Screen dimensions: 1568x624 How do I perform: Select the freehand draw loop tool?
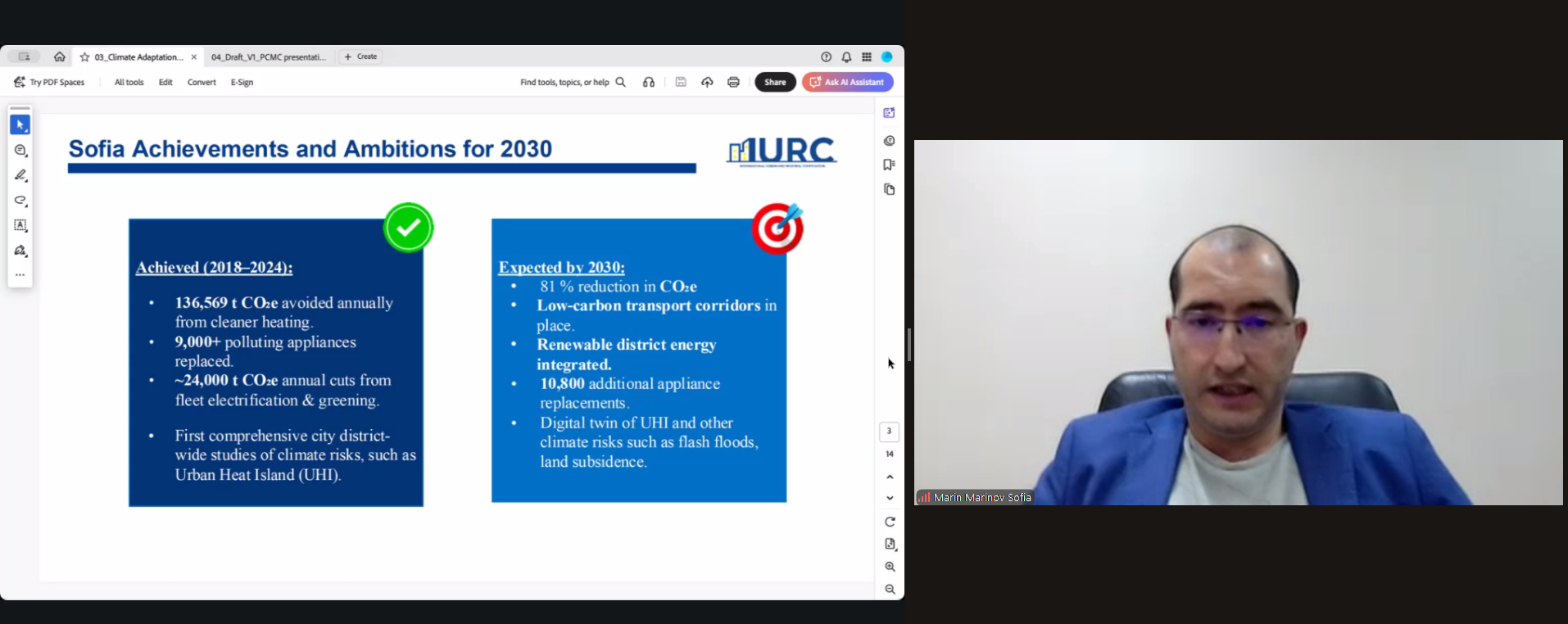[20, 201]
